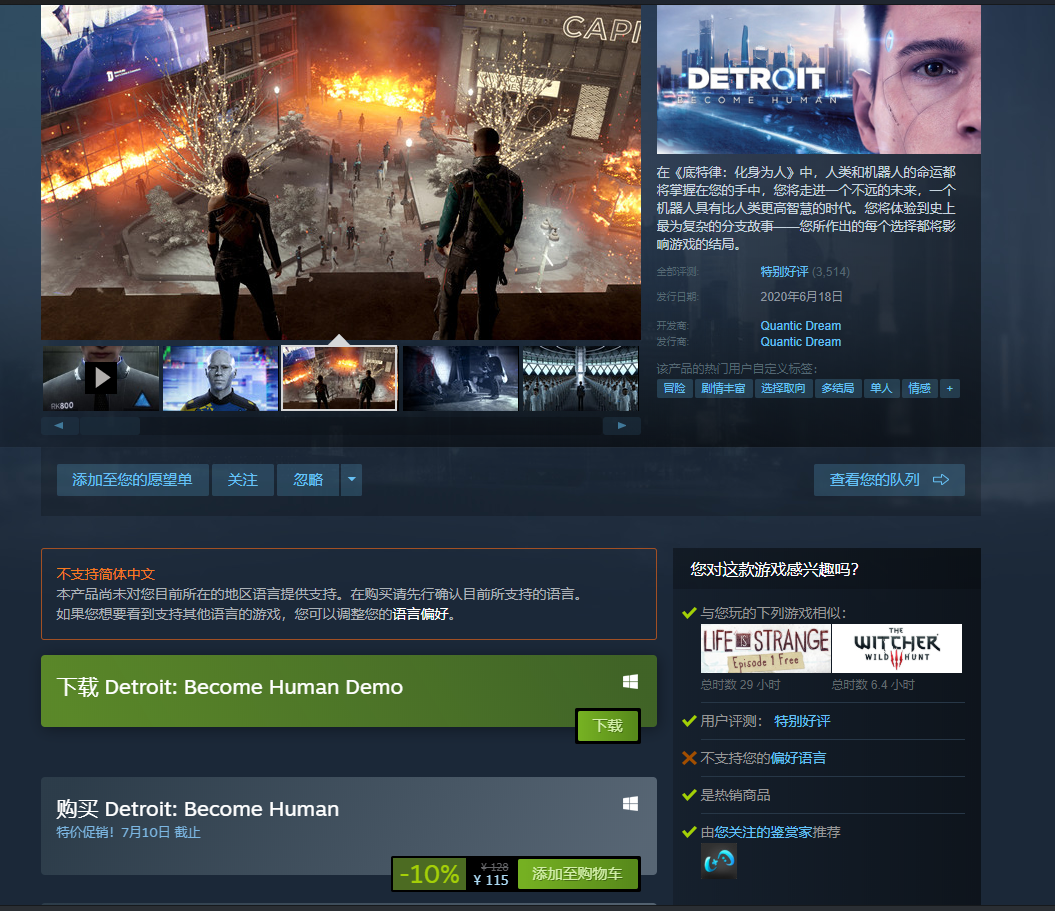This screenshot has height=911, width=1055.
Task: Click the -10% discount badge
Action: 429,874
